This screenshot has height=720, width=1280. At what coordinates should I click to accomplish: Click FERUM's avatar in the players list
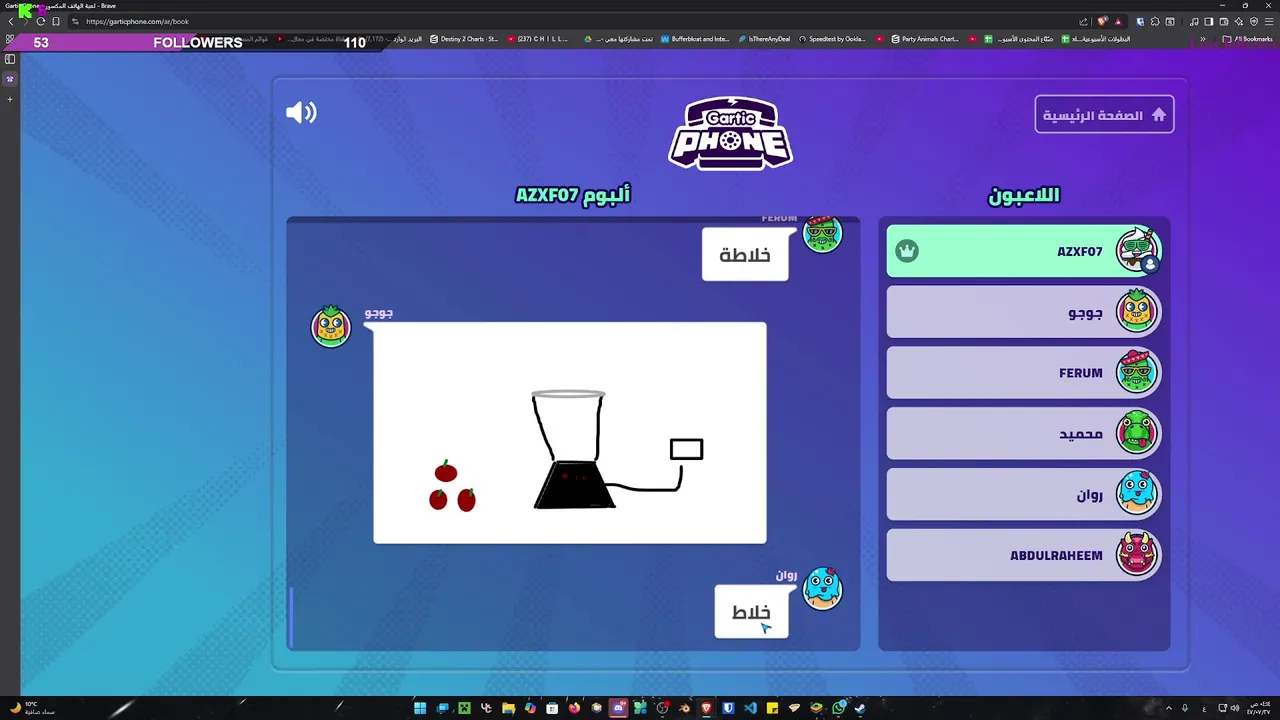(x=1137, y=373)
